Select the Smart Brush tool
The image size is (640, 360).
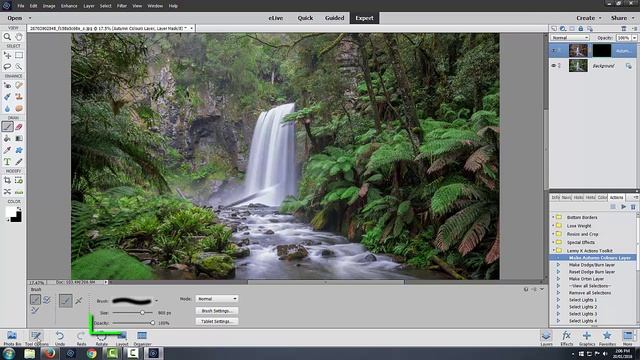[x=7, y=97]
